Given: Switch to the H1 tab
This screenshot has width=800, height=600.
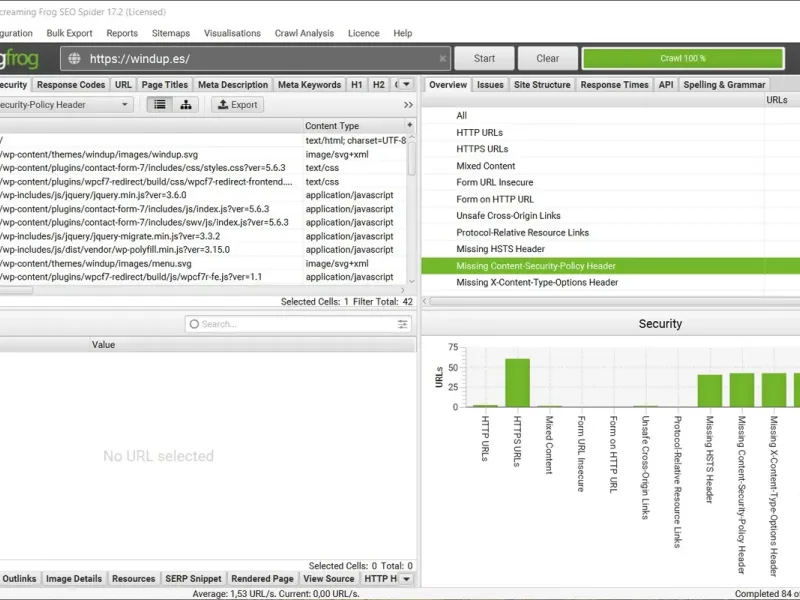Looking at the screenshot, I should [357, 85].
